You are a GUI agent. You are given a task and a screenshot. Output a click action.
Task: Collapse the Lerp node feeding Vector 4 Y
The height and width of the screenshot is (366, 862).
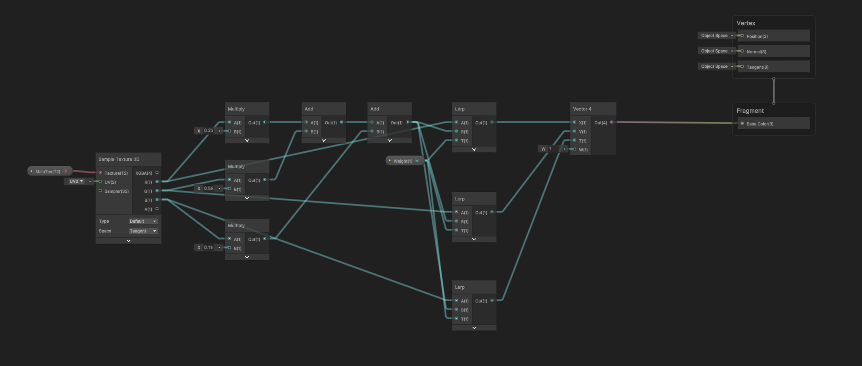[474, 239]
